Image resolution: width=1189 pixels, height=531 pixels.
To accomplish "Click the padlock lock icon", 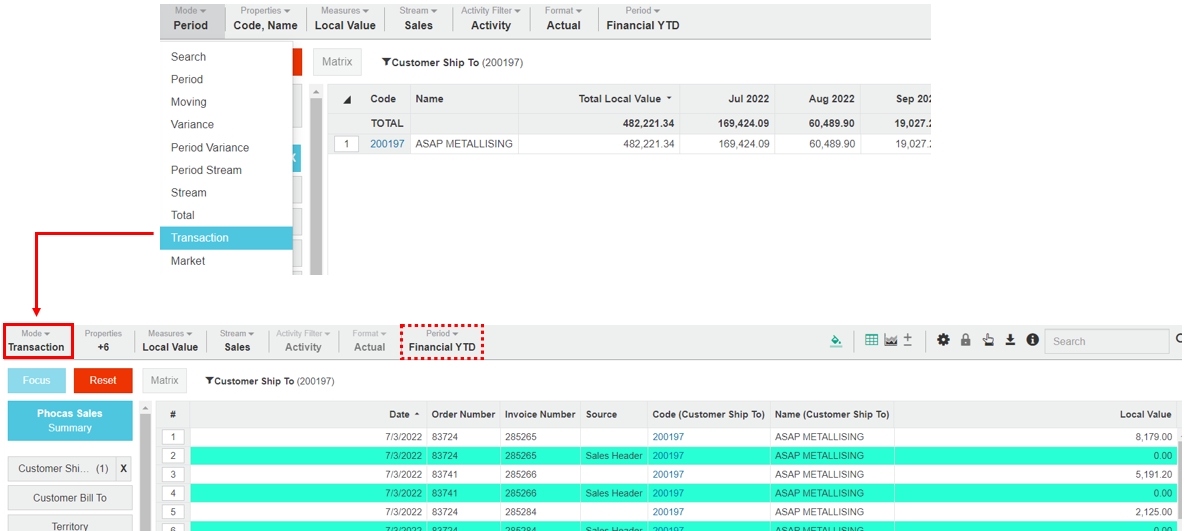I will point(965,341).
